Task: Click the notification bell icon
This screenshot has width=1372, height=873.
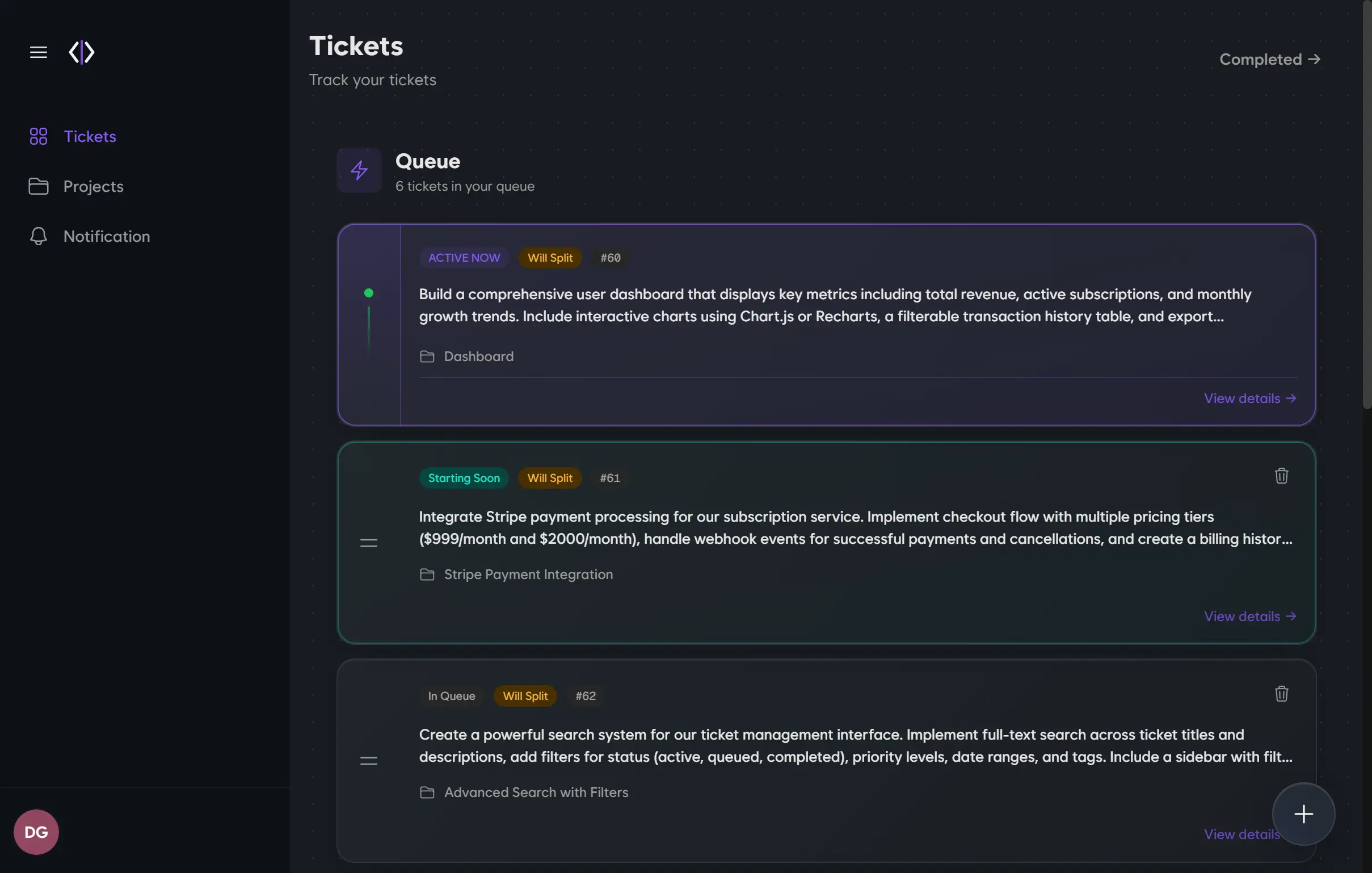Action: [x=37, y=236]
